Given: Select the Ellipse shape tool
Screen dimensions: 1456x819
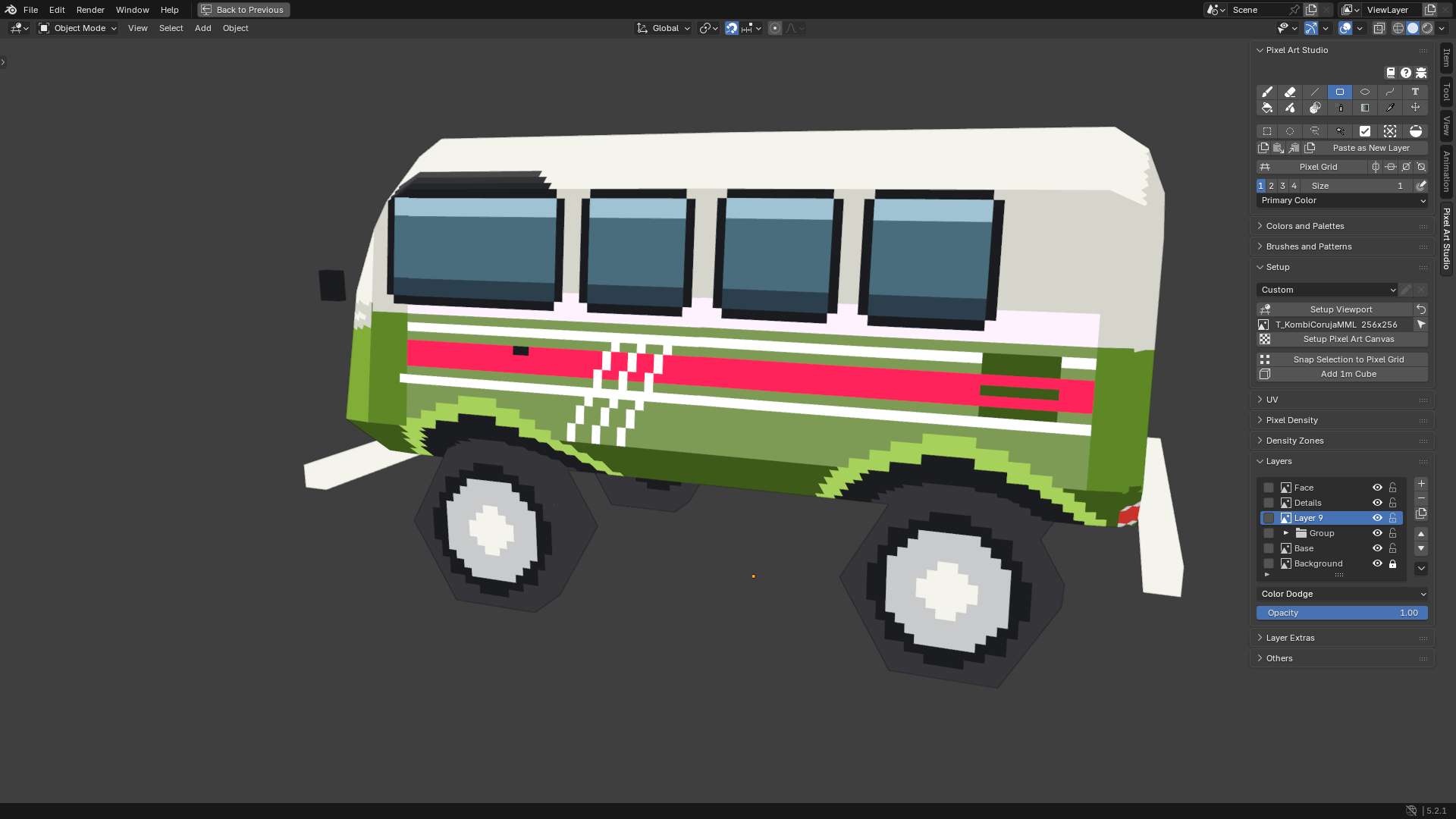Looking at the screenshot, I should click(x=1365, y=92).
